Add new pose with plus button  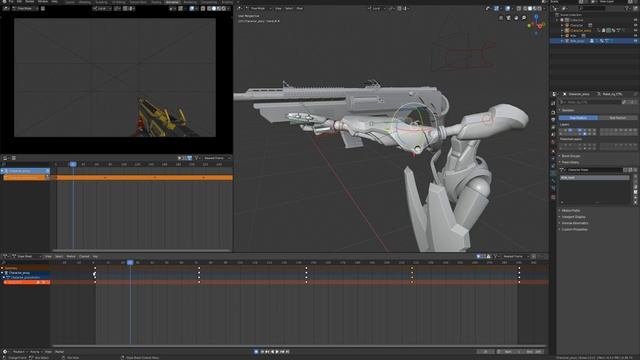(x=636, y=176)
